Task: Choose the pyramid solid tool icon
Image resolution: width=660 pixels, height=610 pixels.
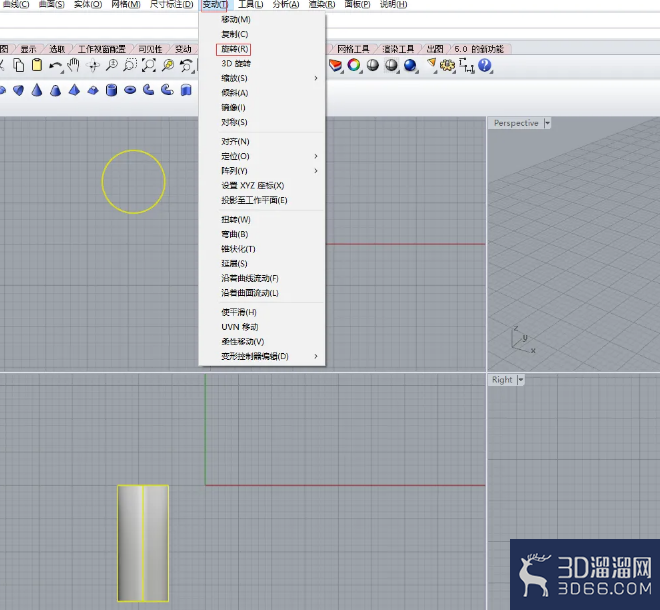Action: [75, 90]
